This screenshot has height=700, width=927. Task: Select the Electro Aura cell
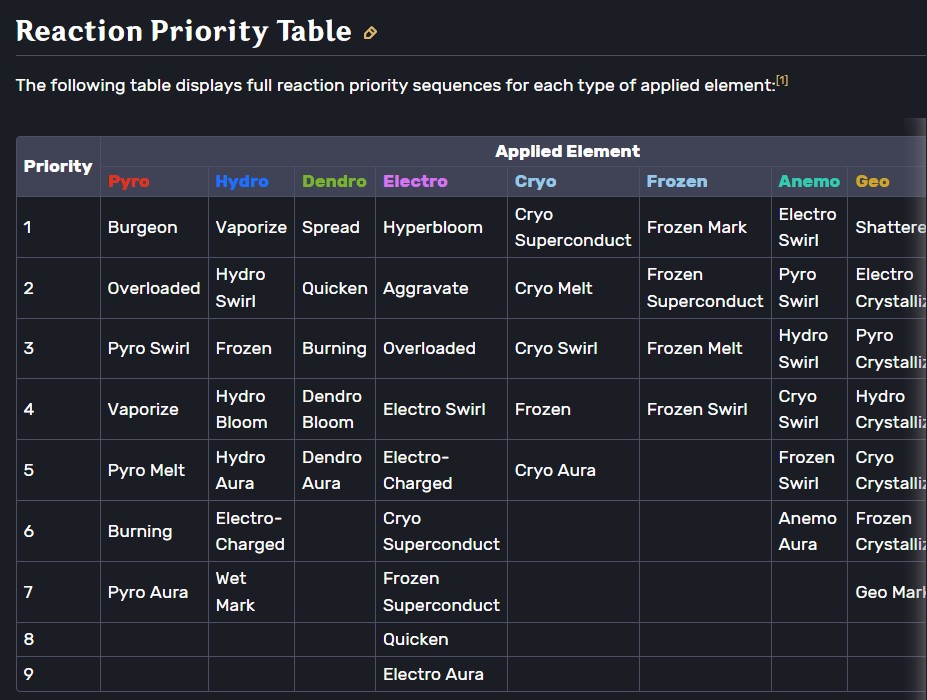433,674
